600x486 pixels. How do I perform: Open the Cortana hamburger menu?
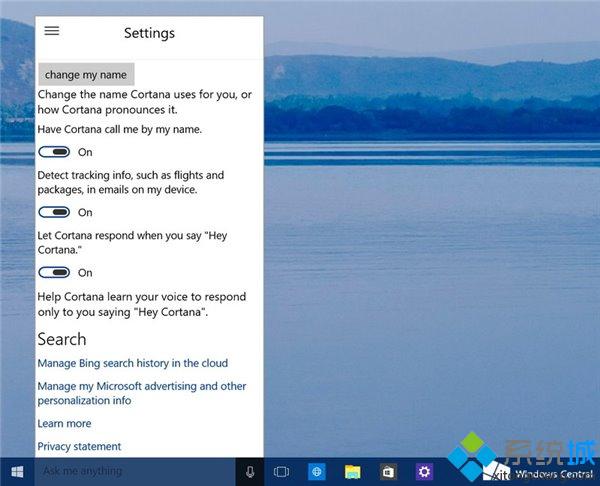(x=52, y=31)
